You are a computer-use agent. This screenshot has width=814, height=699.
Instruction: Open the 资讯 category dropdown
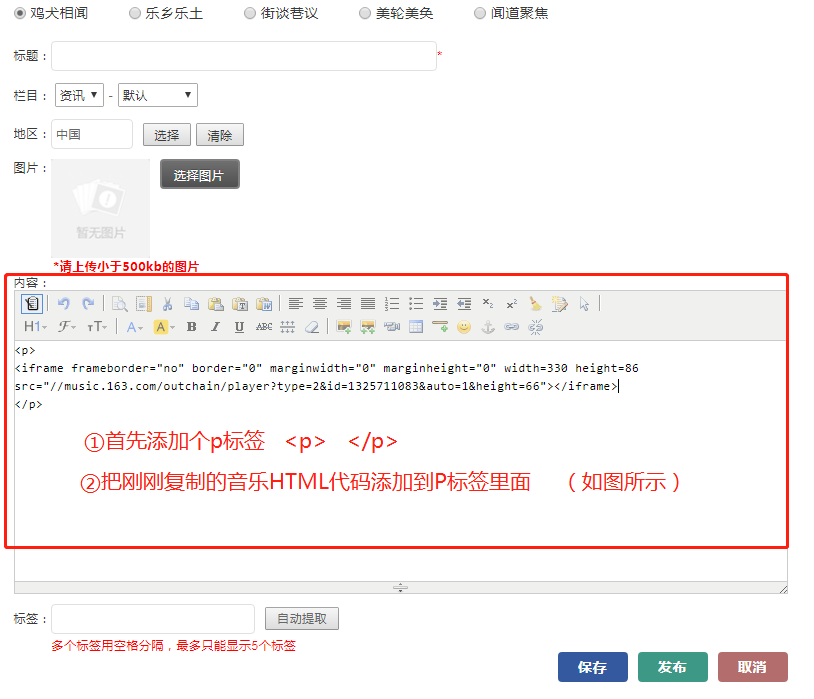pos(79,95)
